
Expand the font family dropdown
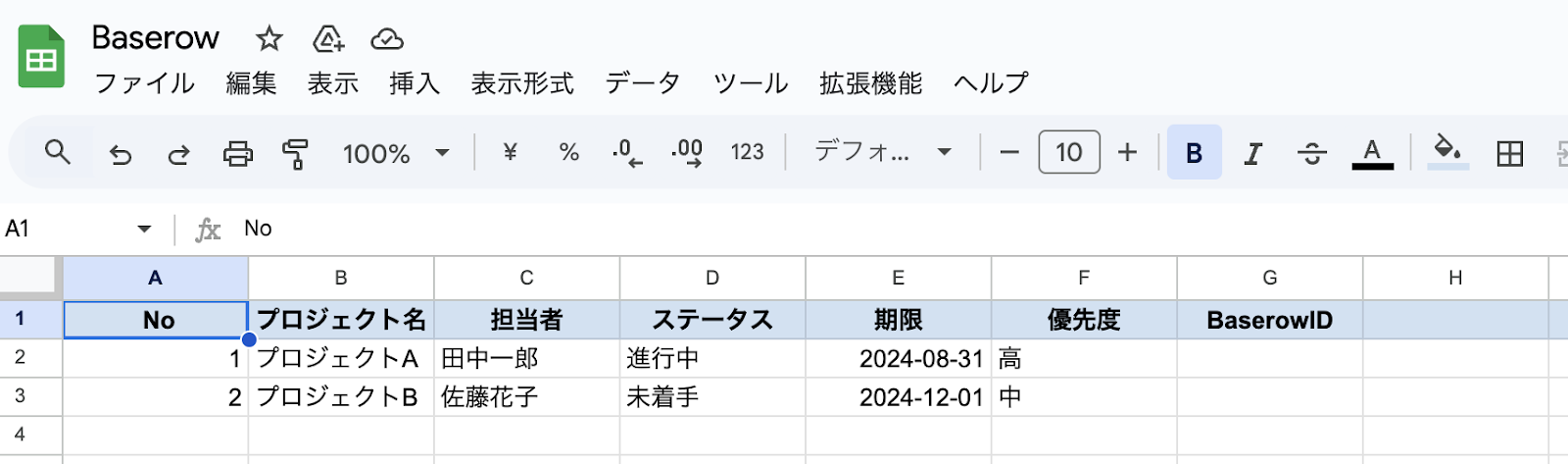(883, 152)
